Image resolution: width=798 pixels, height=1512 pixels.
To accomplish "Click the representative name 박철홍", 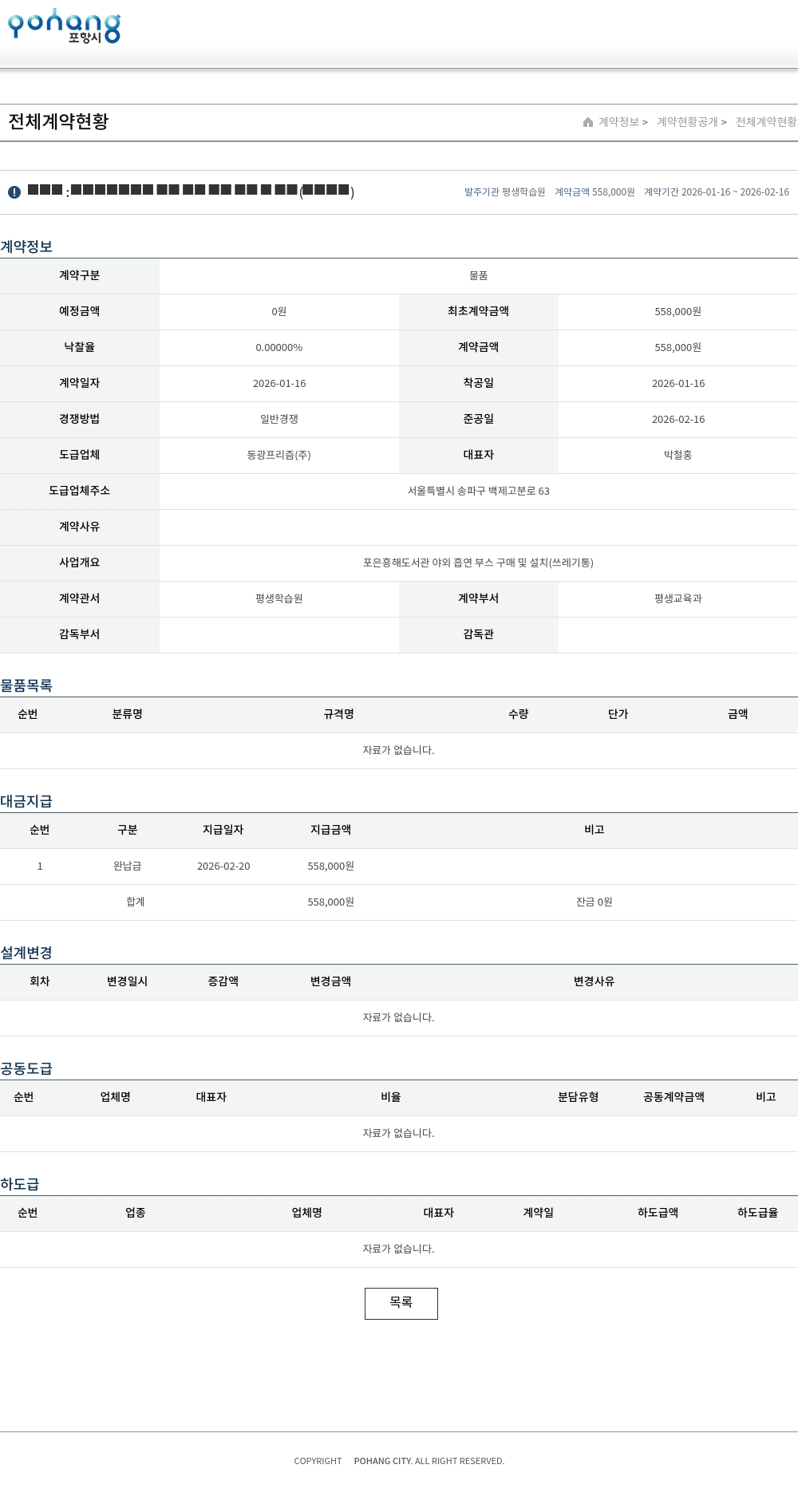I will point(678,455).
